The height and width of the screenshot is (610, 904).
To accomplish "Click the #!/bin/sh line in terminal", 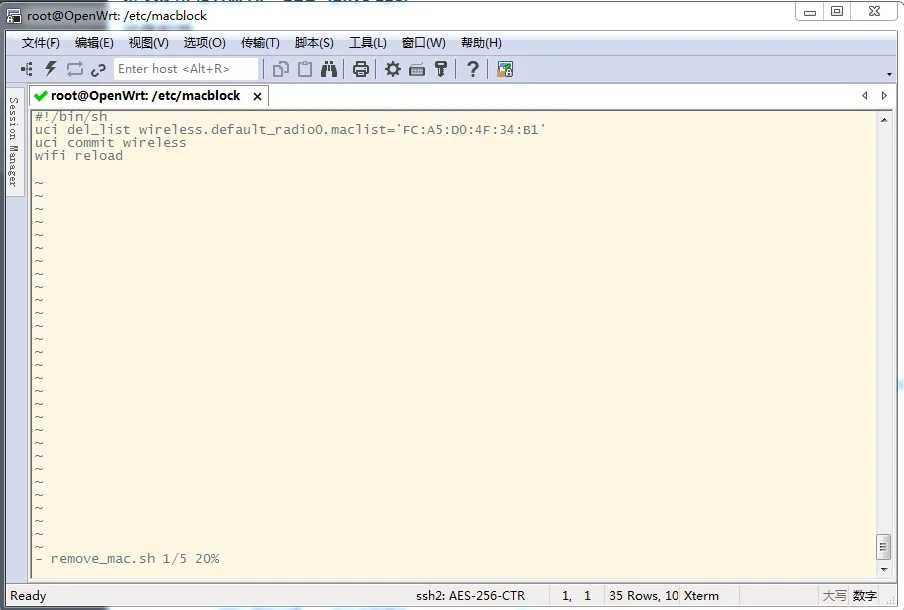I will pyautogui.click(x=71, y=116).
